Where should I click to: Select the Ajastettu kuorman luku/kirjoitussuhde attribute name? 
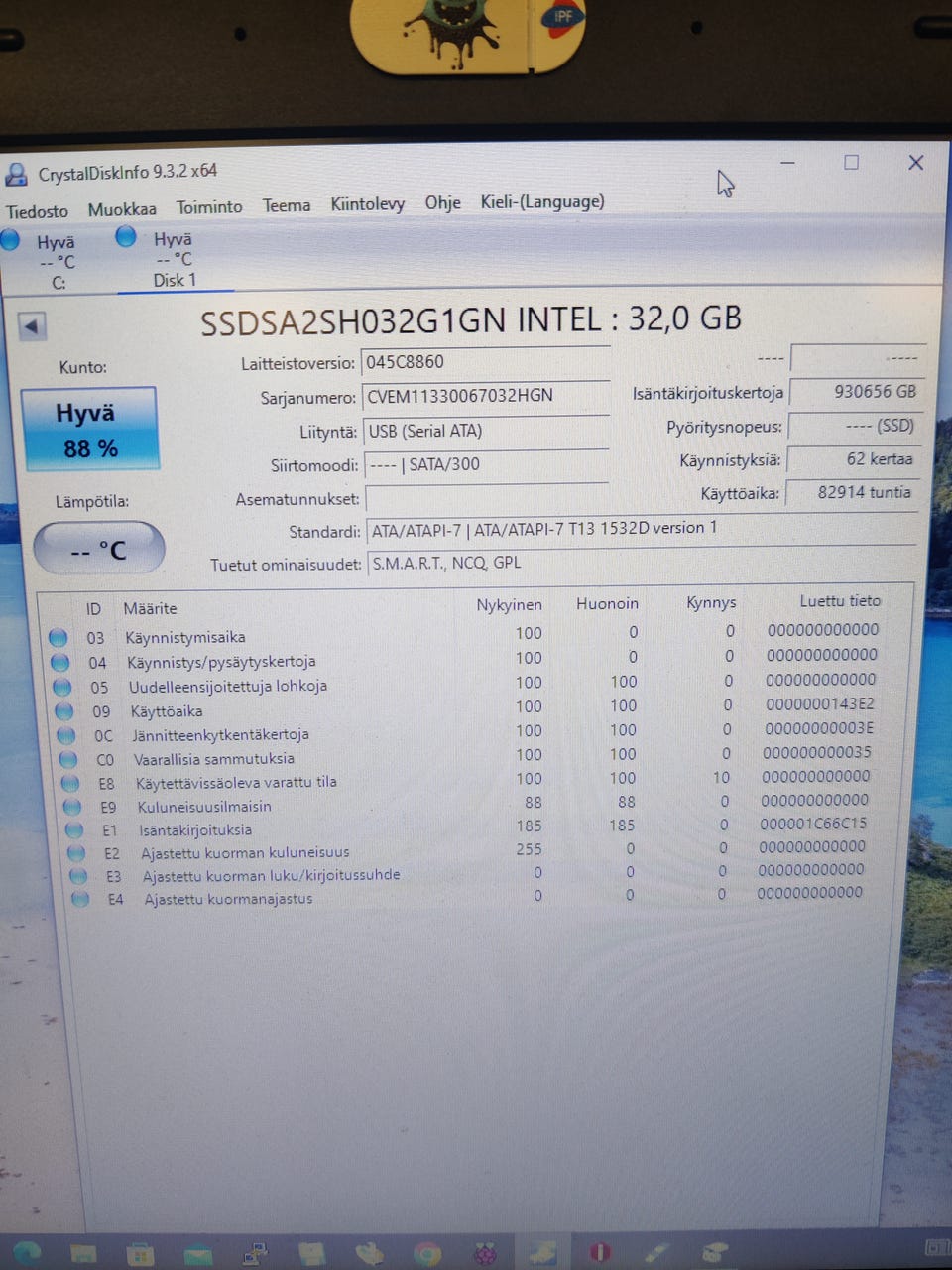click(272, 875)
